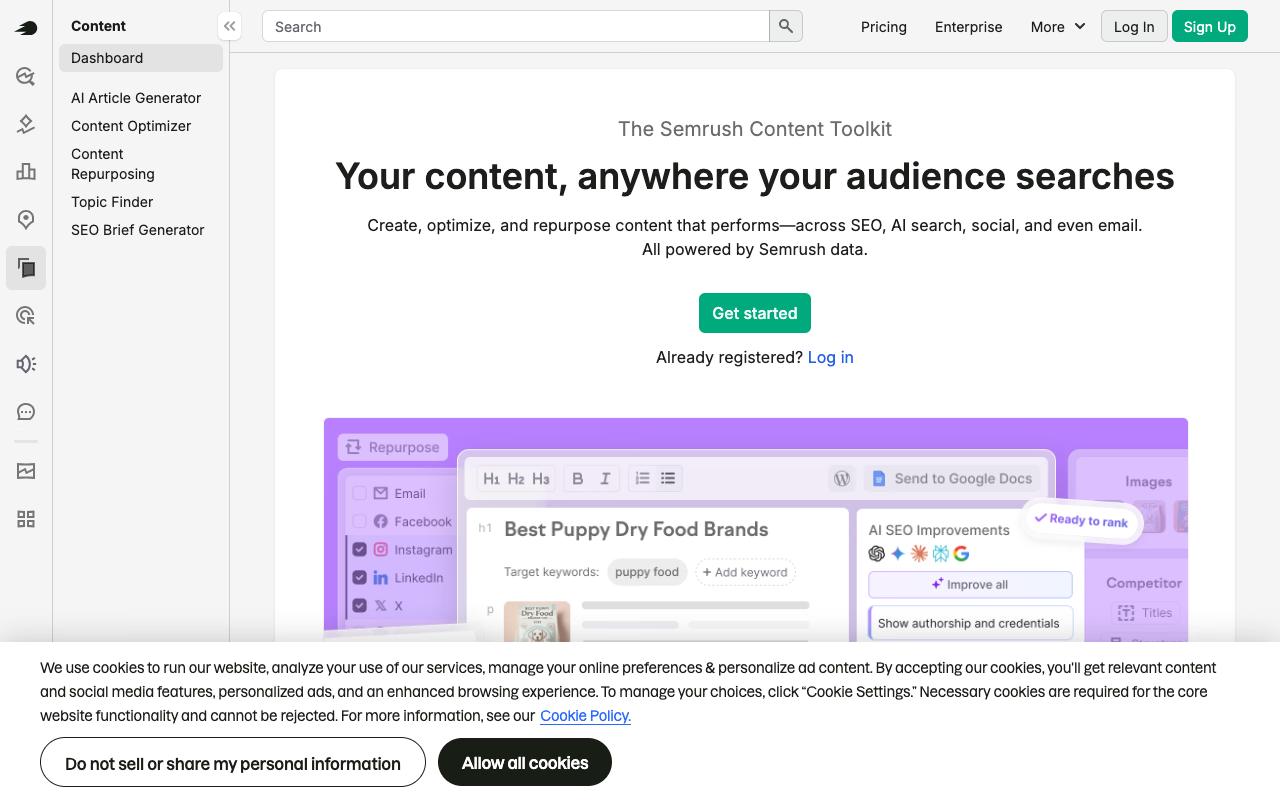The height and width of the screenshot is (800, 1280).
Task: Toggle the Instagram checkbox in preview
Action: pyautogui.click(x=359, y=549)
